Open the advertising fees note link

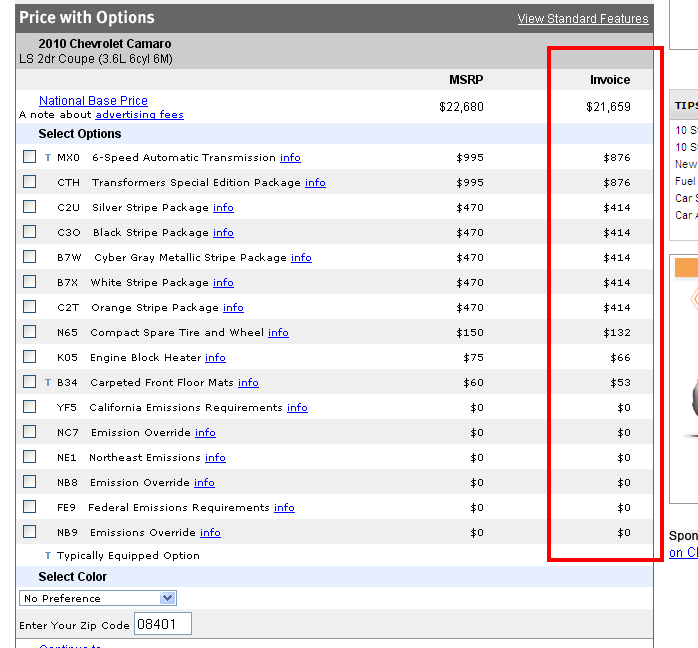[x=139, y=115]
